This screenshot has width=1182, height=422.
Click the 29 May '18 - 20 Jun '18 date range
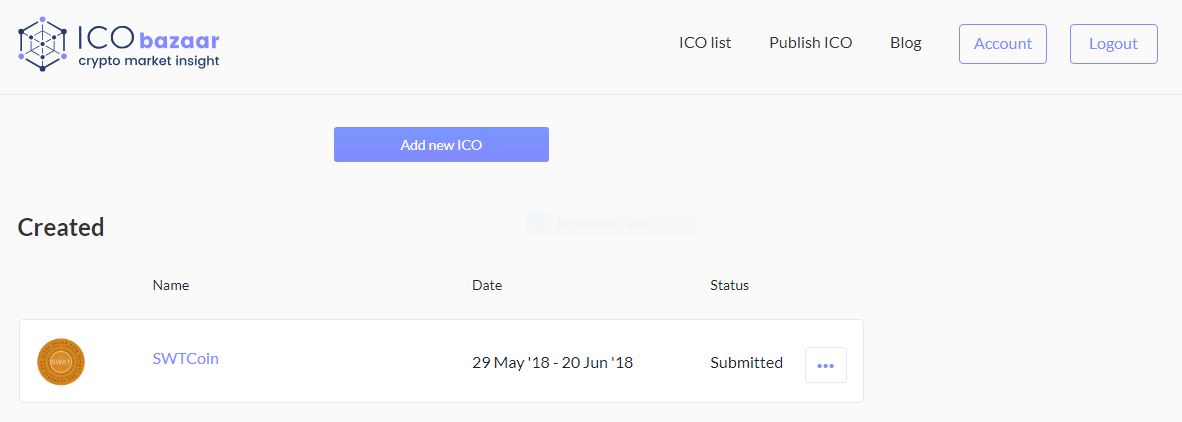(x=553, y=362)
